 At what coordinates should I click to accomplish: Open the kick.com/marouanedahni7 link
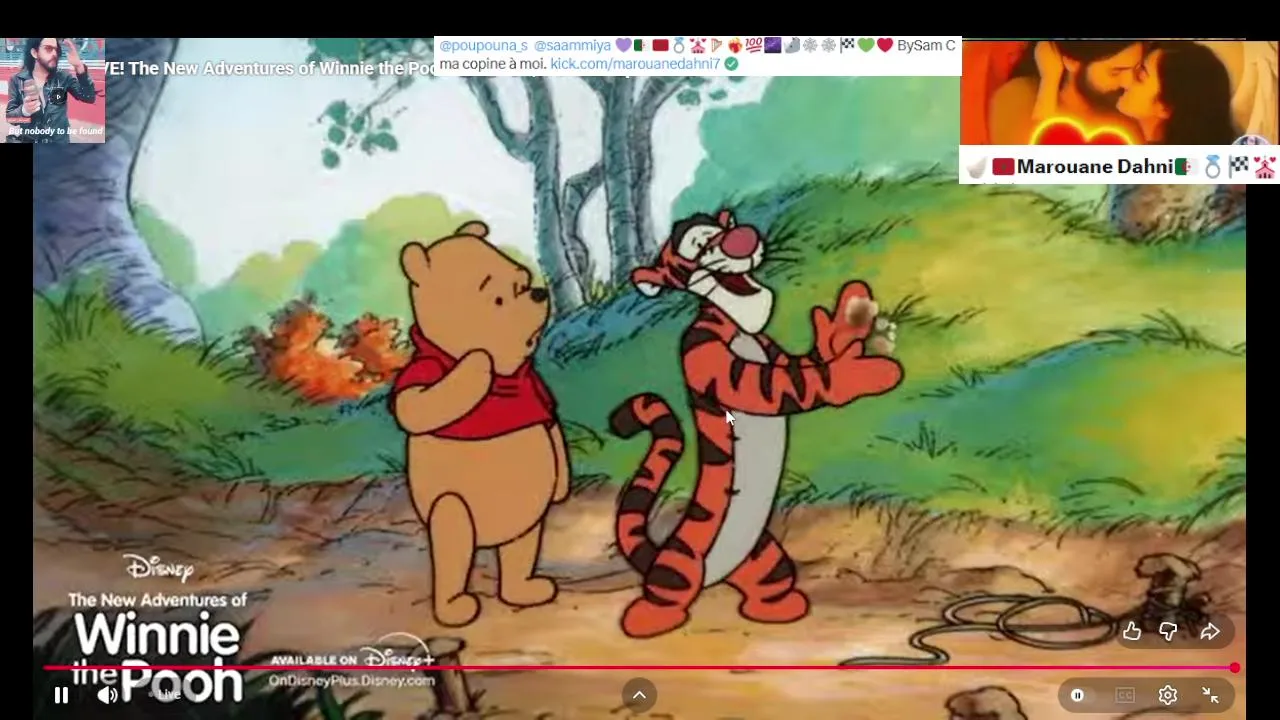[635, 63]
